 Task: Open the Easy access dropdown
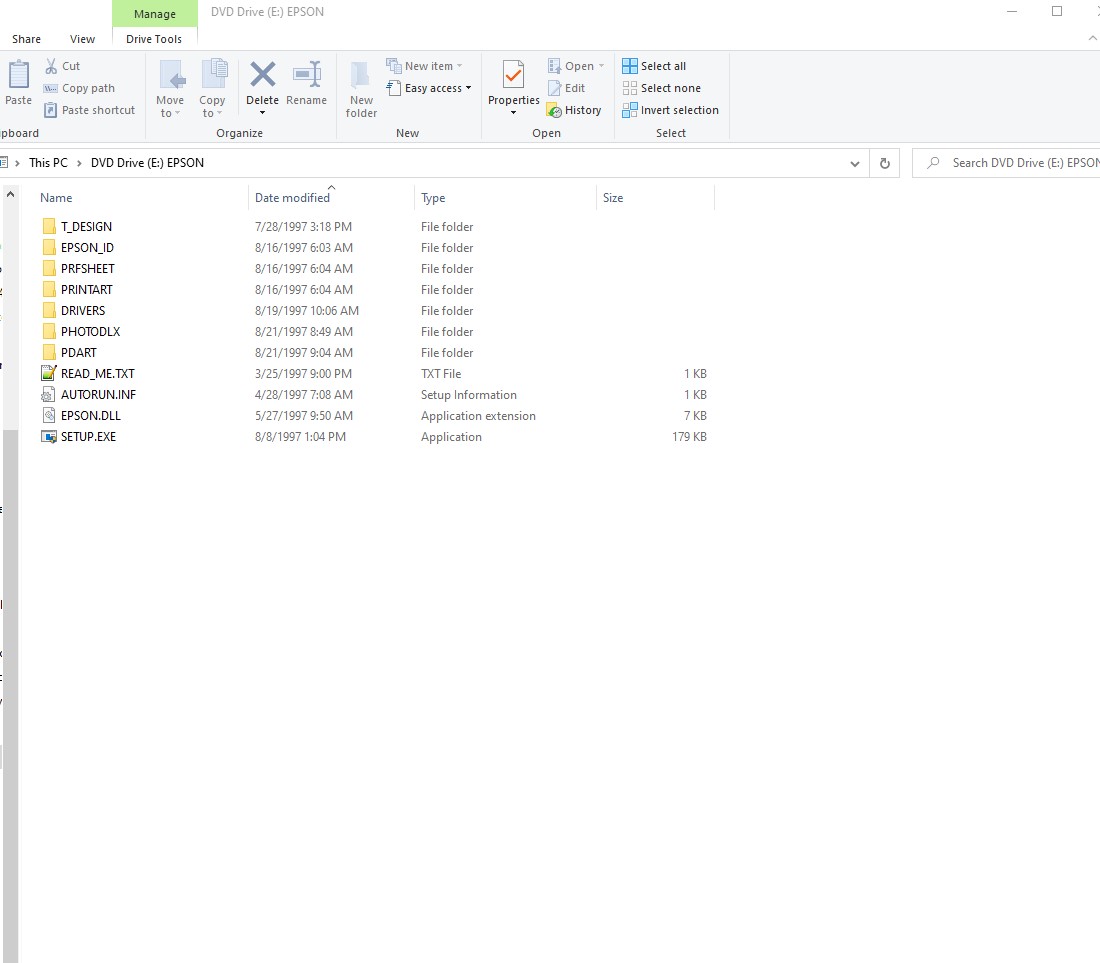tap(437, 88)
